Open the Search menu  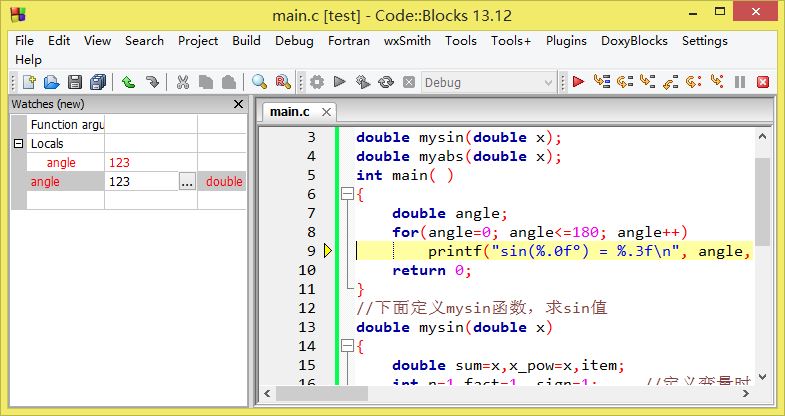(145, 41)
